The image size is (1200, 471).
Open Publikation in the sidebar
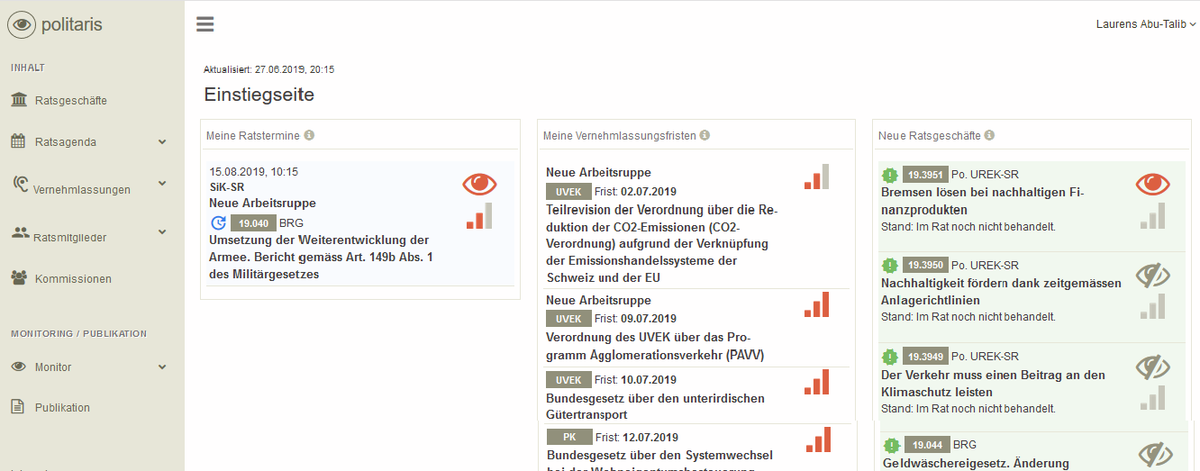(x=62, y=407)
